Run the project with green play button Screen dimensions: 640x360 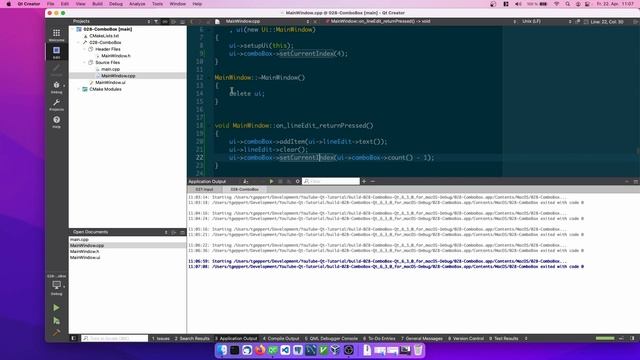coord(56,308)
